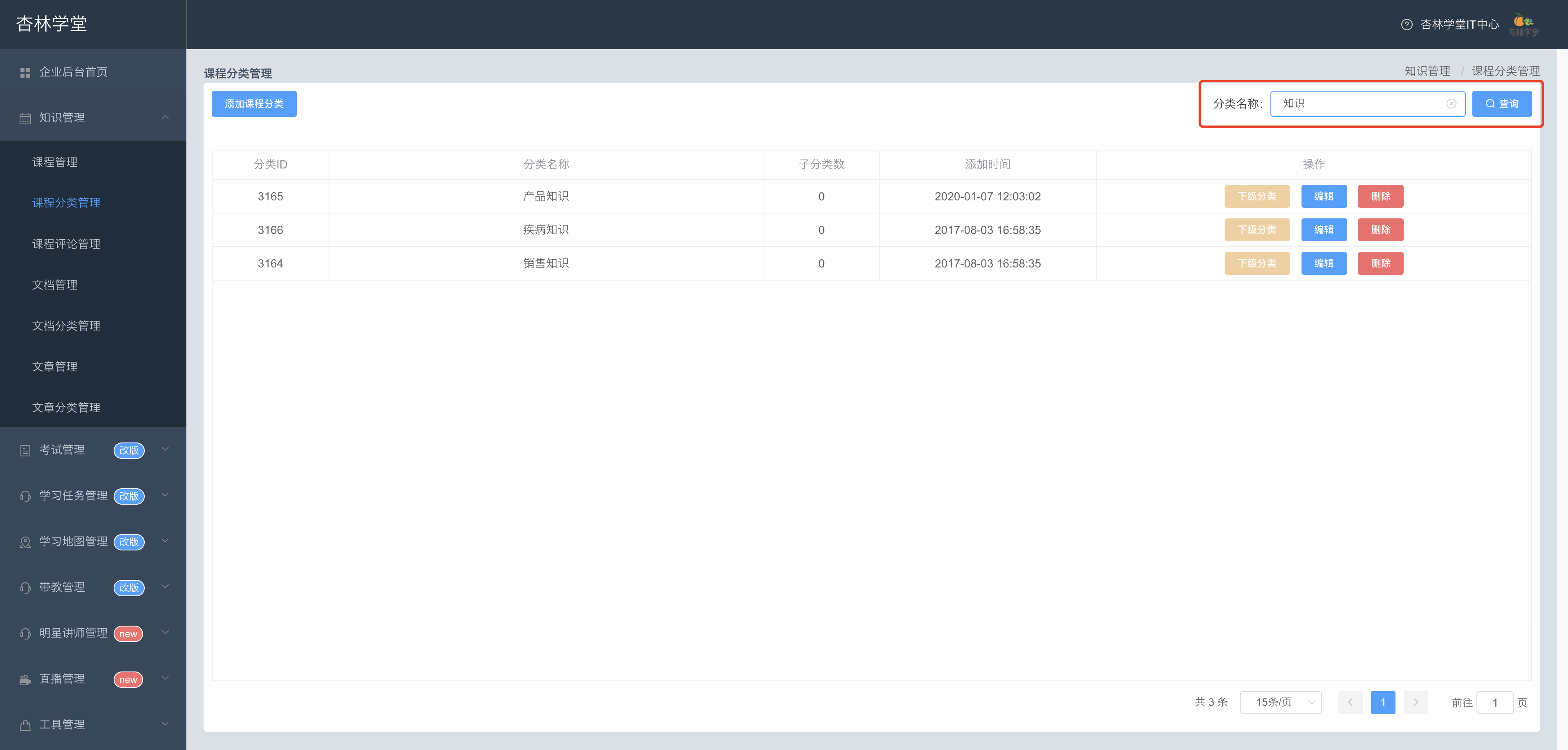
Task: Click the 知识管理 breadcrumb link
Action: pyautogui.click(x=1427, y=71)
